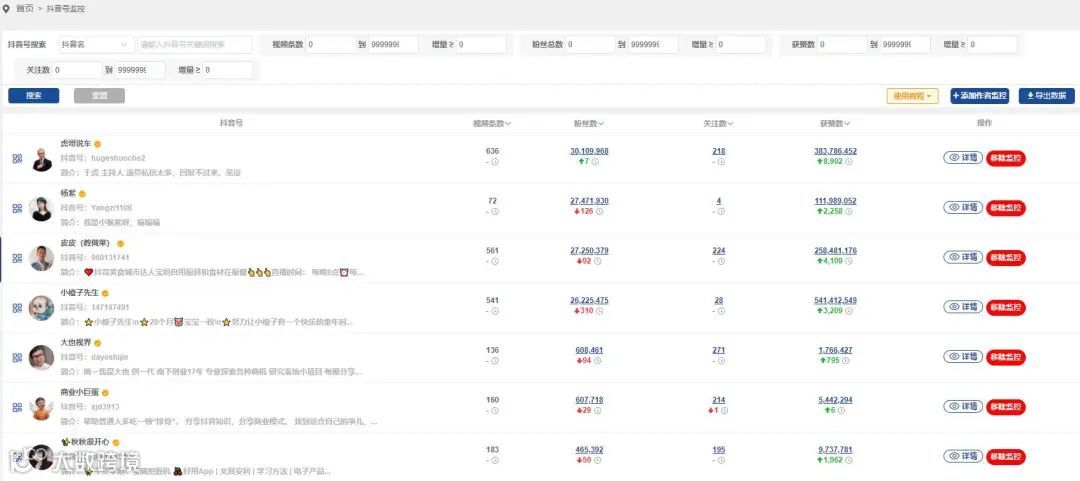Open fan count link 607,718
Screen dimensions: 1080x481
coord(590,400)
